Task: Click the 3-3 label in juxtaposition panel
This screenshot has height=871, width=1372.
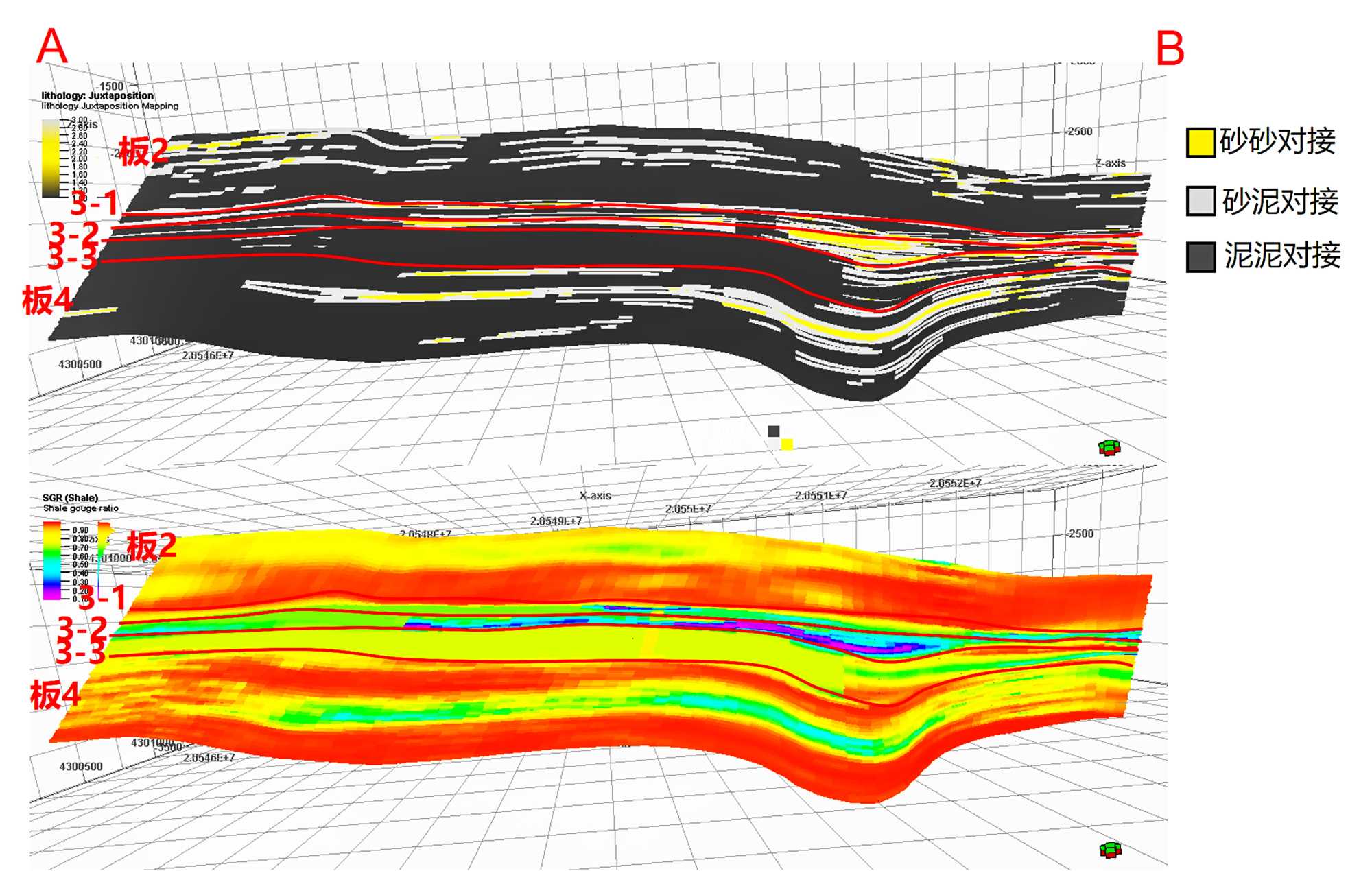Action: coord(72,259)
